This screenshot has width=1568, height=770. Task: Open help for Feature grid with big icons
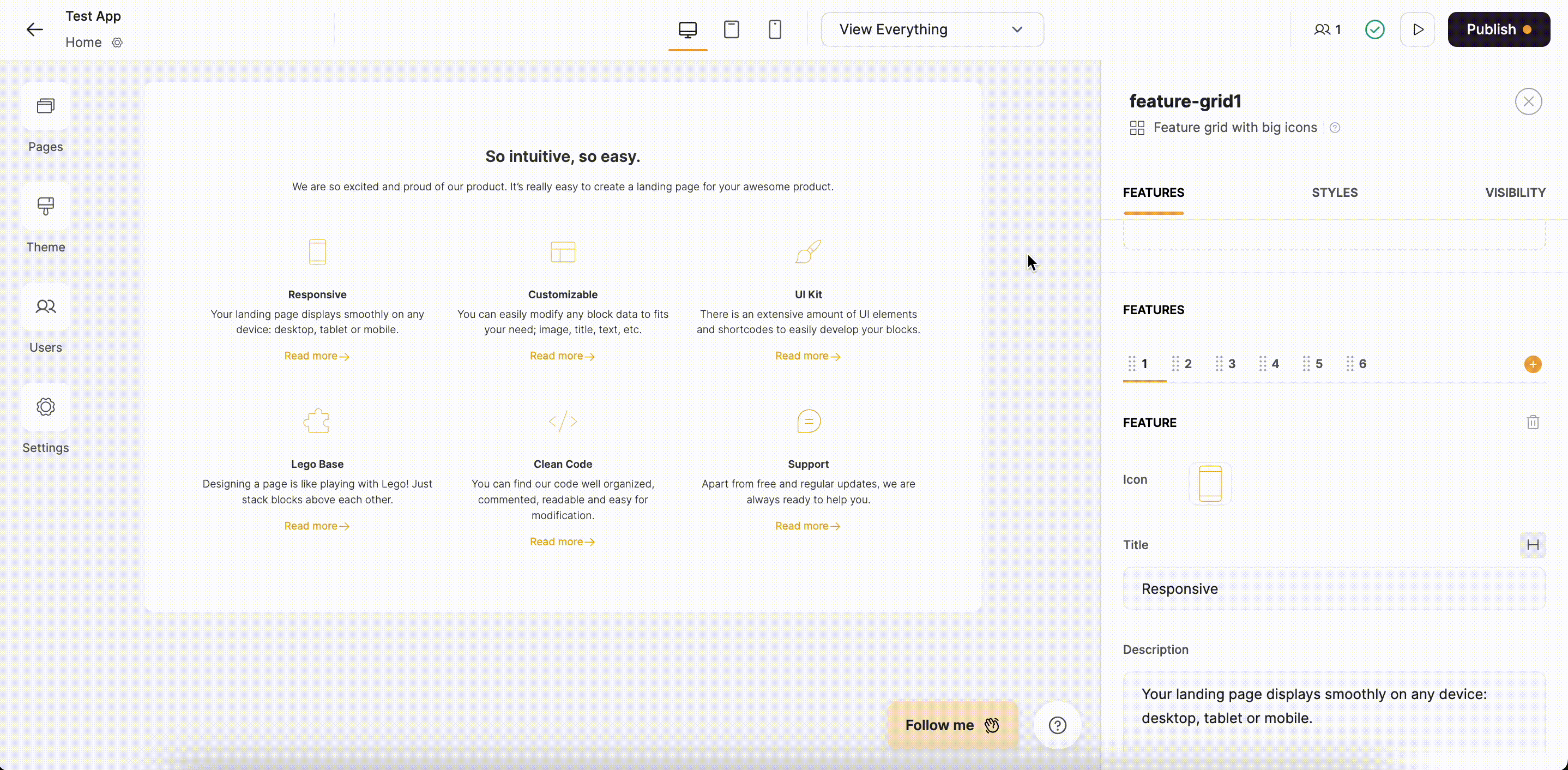point(1336,127)
